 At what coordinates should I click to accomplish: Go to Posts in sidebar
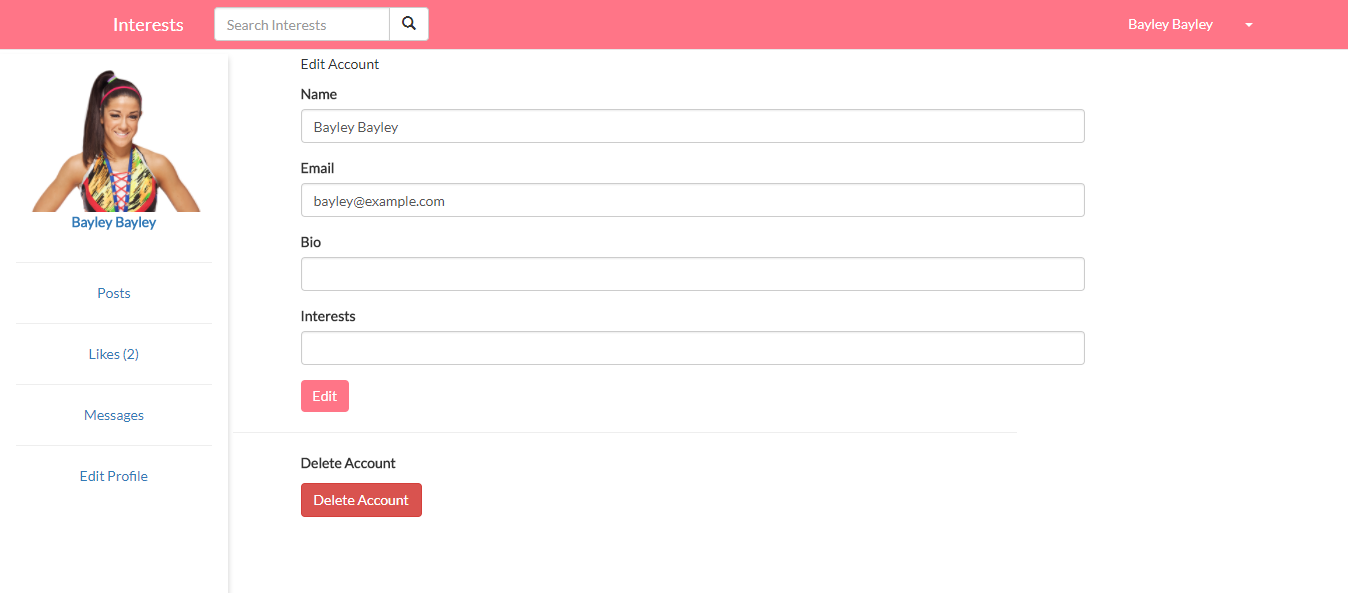point(114,293)
